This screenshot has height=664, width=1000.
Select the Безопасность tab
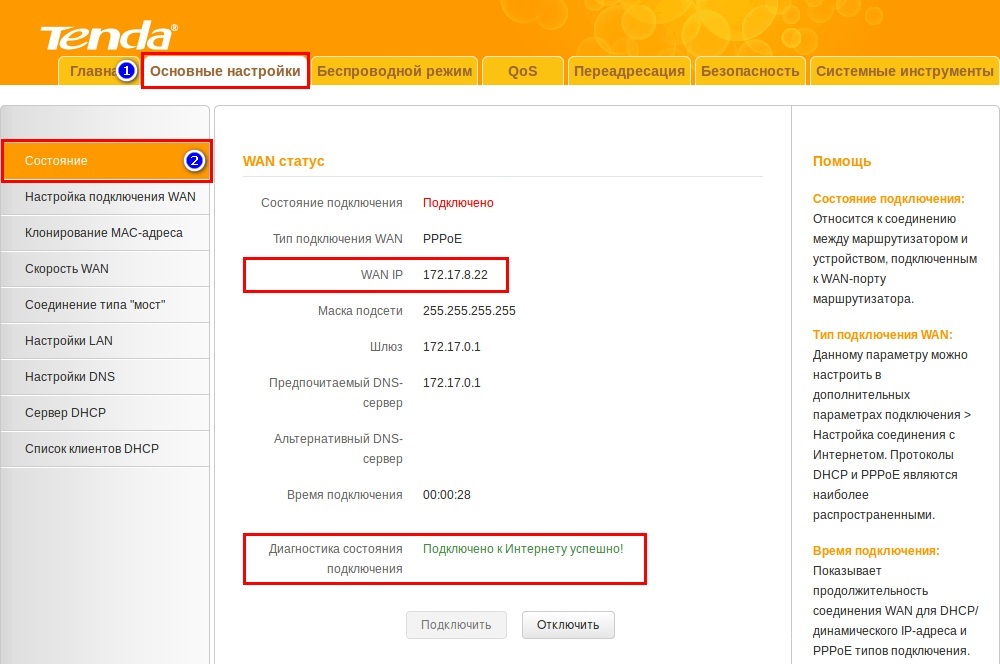(750, 71)
